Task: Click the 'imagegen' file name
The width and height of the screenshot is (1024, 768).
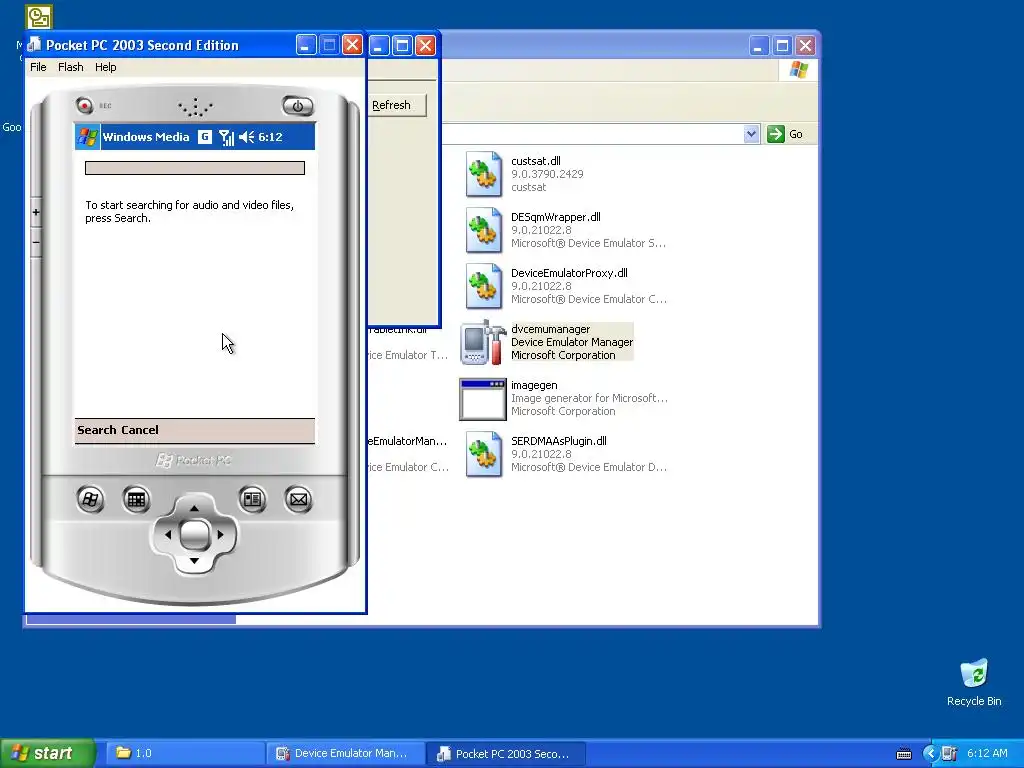Action: pos(534,385)
